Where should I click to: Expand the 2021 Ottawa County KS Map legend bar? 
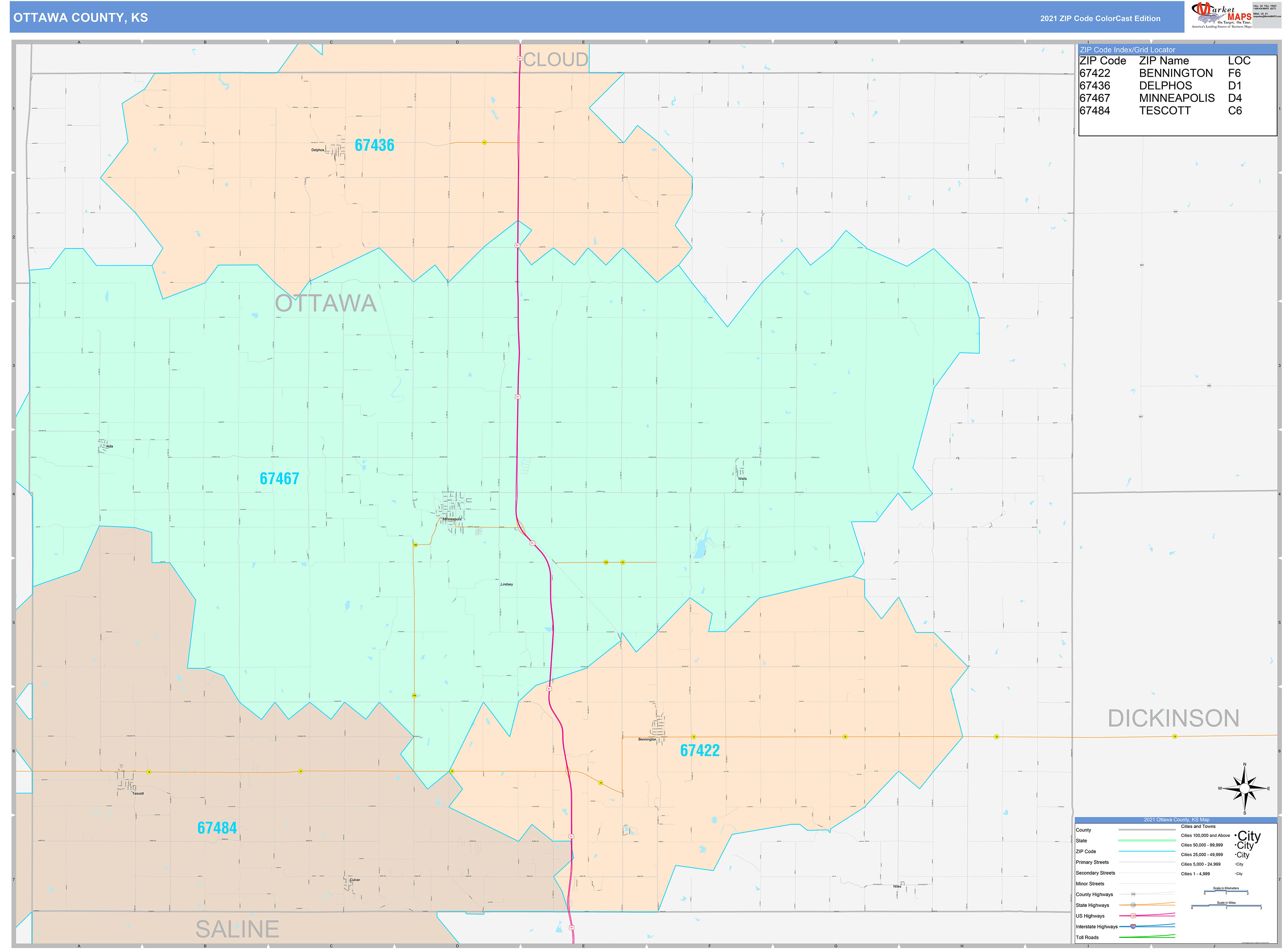[1177, 820]
